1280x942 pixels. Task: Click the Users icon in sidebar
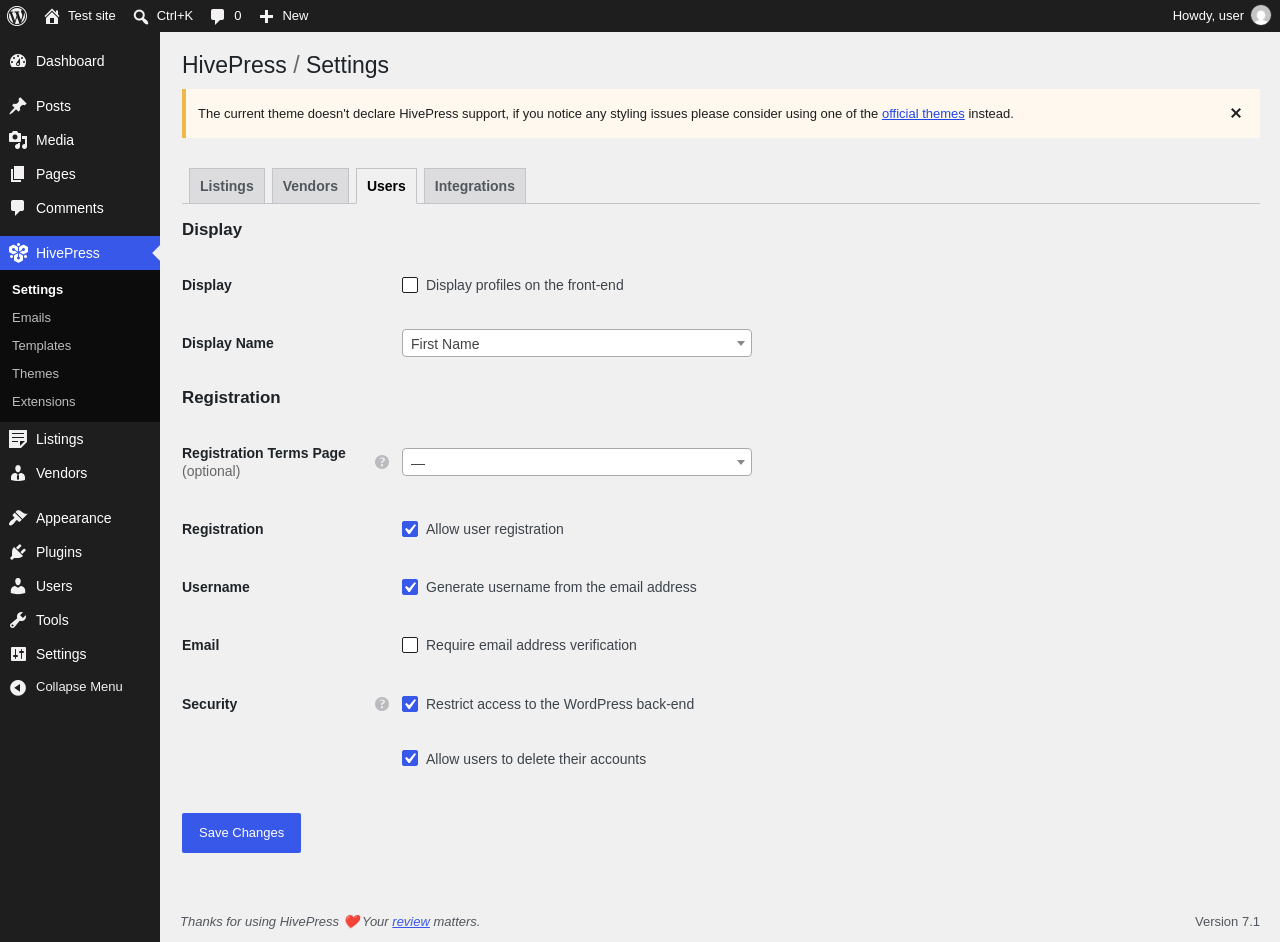pyautogui.click(x=18, y=586)
